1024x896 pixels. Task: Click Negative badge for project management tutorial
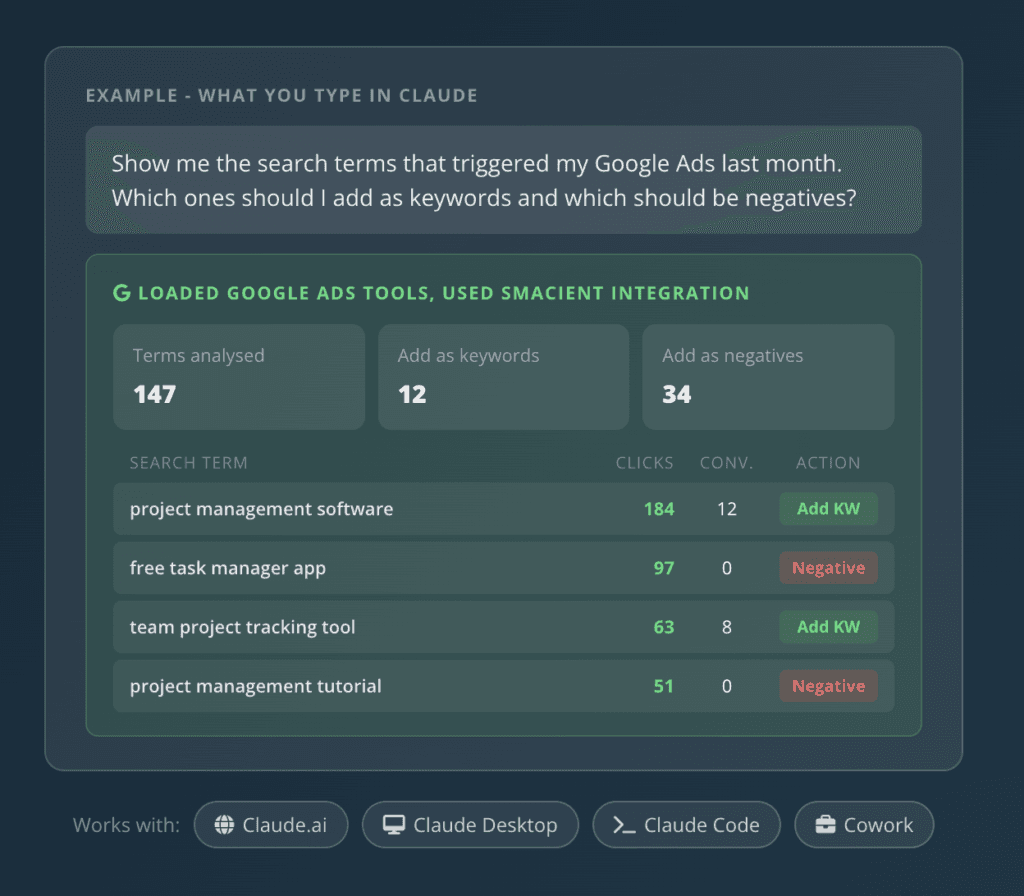coord(828,686)
